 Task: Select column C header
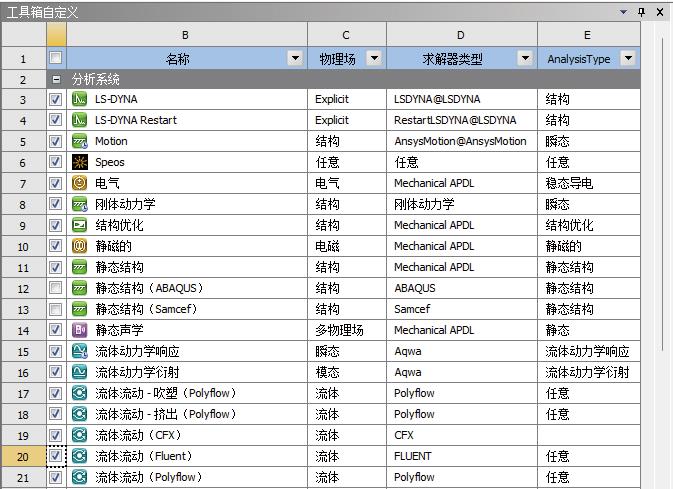click(x=347, y=35)
